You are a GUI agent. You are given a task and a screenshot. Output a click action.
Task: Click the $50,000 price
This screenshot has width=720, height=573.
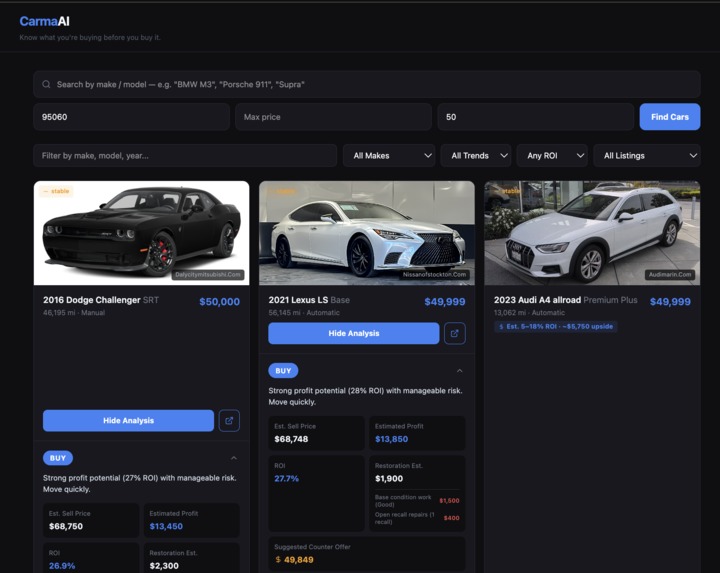219,302
